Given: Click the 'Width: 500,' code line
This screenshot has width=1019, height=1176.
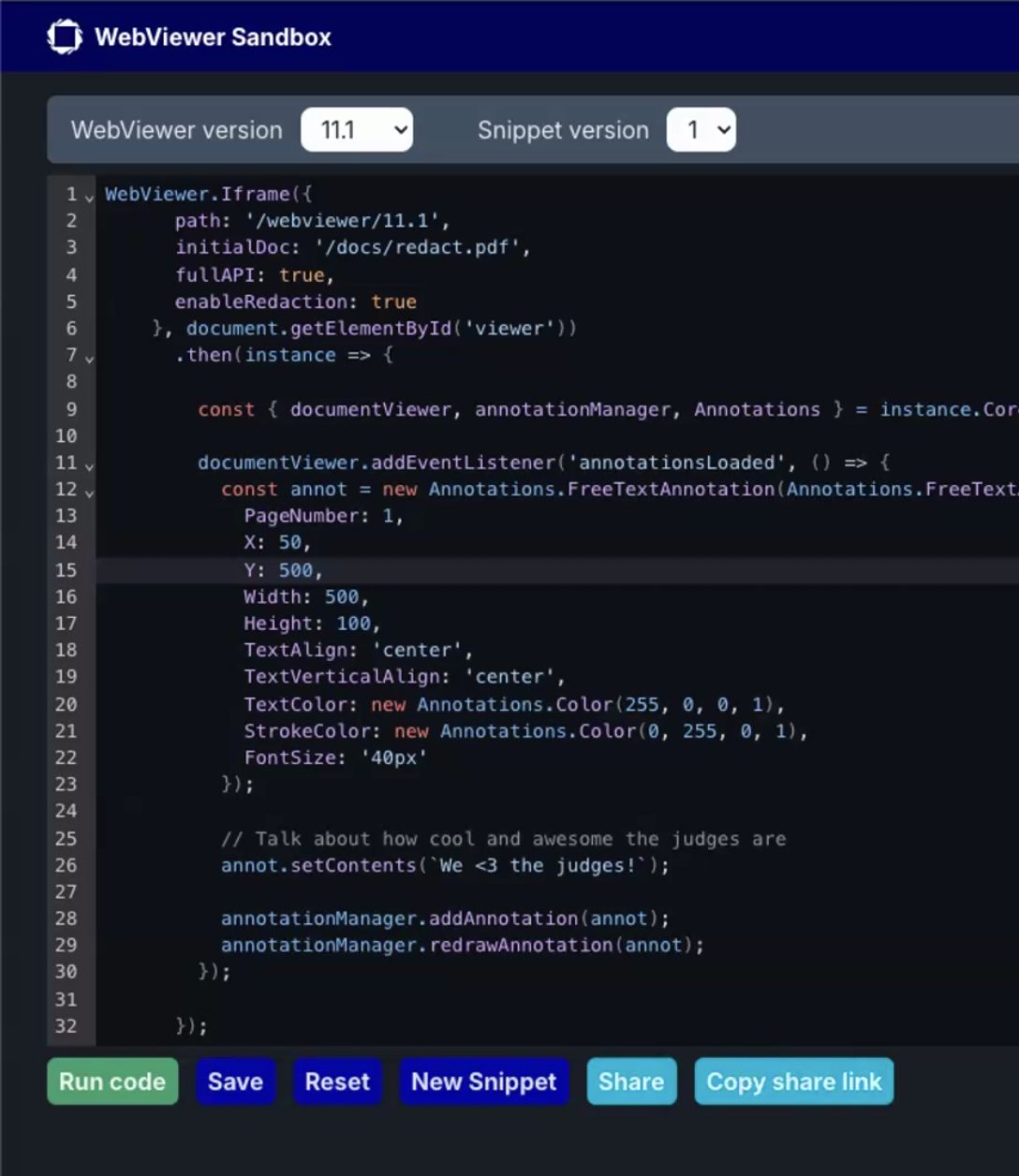Looking at the screenshot, I should [x=306, y=596].
